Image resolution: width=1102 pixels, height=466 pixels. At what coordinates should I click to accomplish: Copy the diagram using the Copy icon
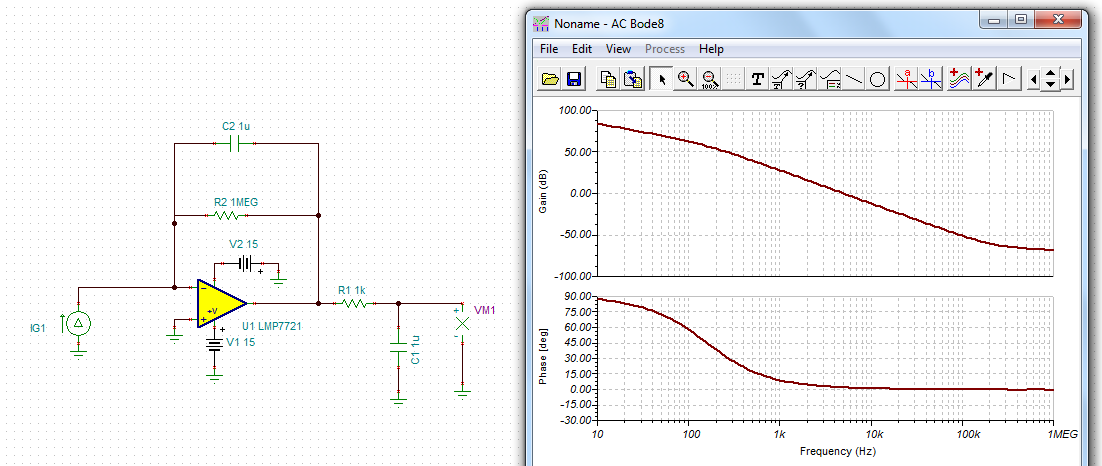click(x=608, y=79)
